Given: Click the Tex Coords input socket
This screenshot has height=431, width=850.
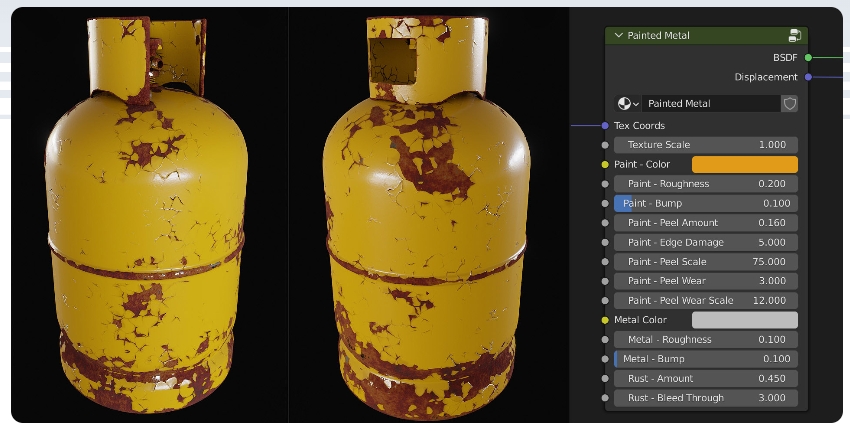Looking at the screenshot, I should coord(605,125).
